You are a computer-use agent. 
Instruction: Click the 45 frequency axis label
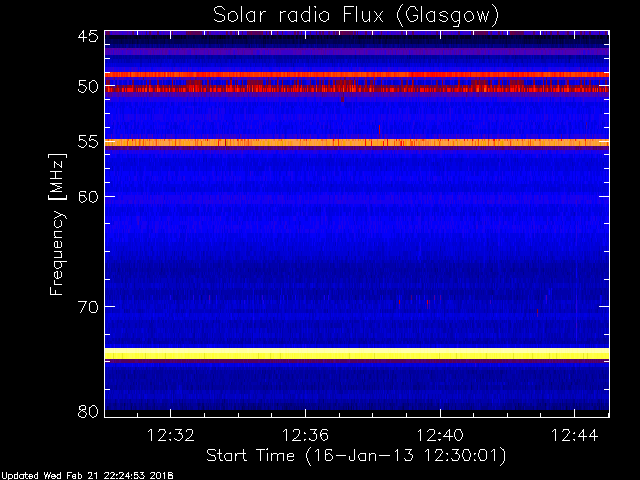click(x=88, y=37)
